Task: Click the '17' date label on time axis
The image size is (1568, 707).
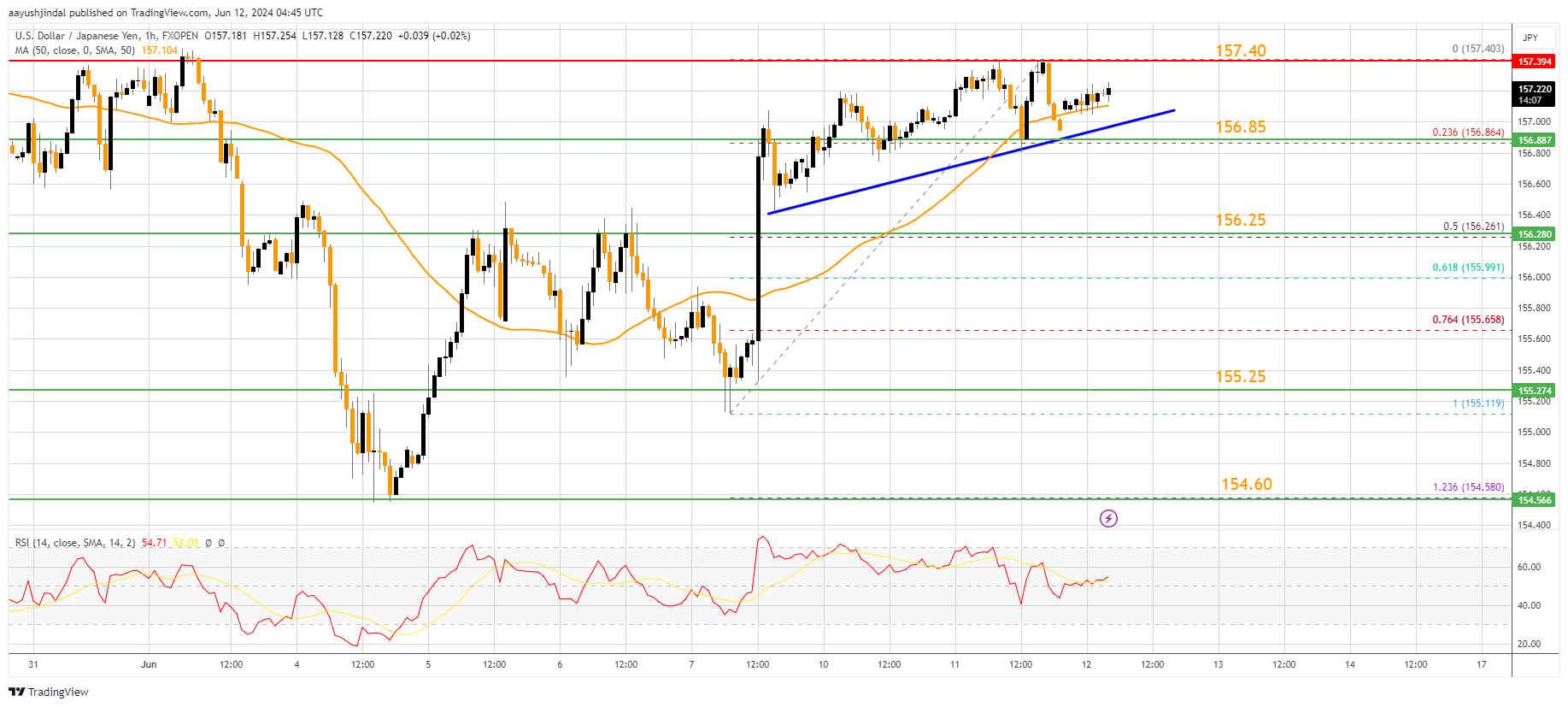Action: point(1482,664)
